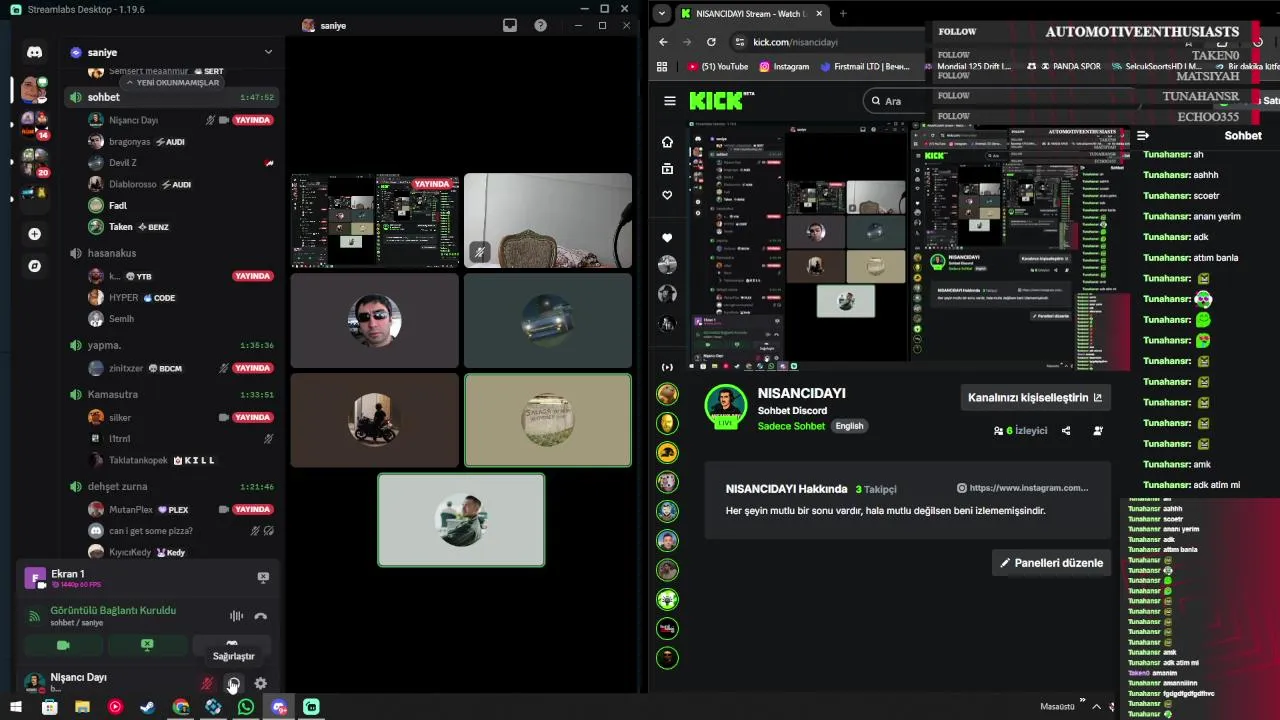Select the camera tile showing a chair

click(x=548, y=220)
